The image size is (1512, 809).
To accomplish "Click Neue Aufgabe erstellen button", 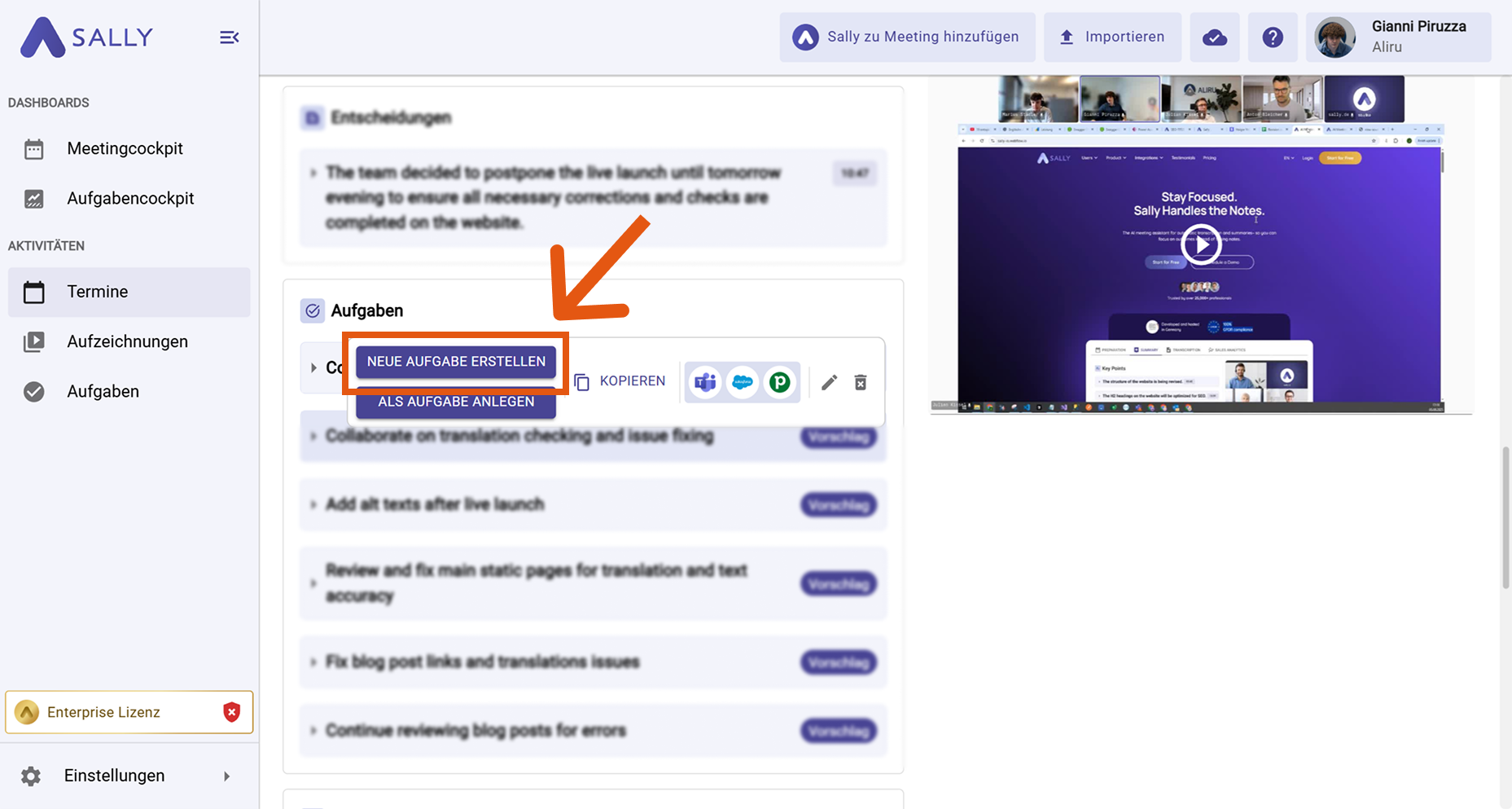I will pyautogui.click(x=456, y=362).
